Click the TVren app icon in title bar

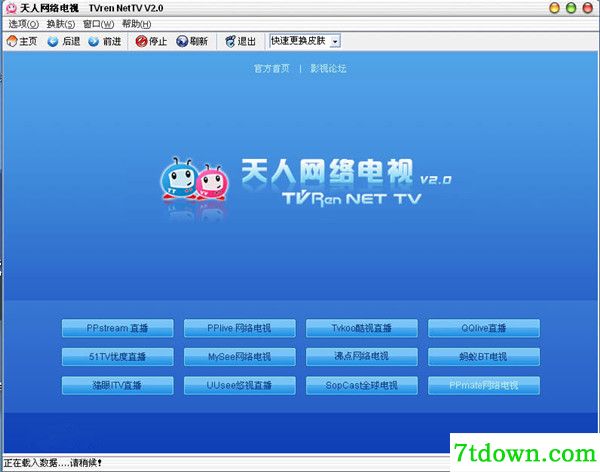tap(11, 8)
